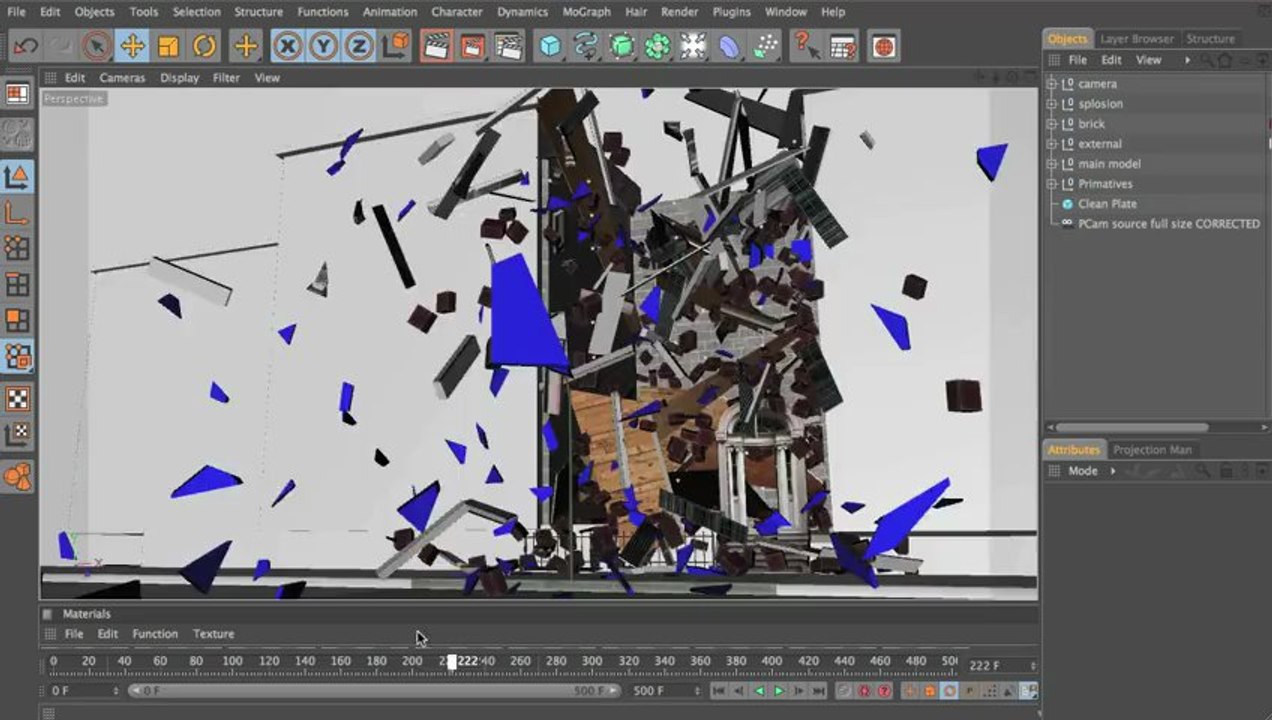Toggle the Z axis lock
Screen dimensions: 1272x720
click(358, 45)
